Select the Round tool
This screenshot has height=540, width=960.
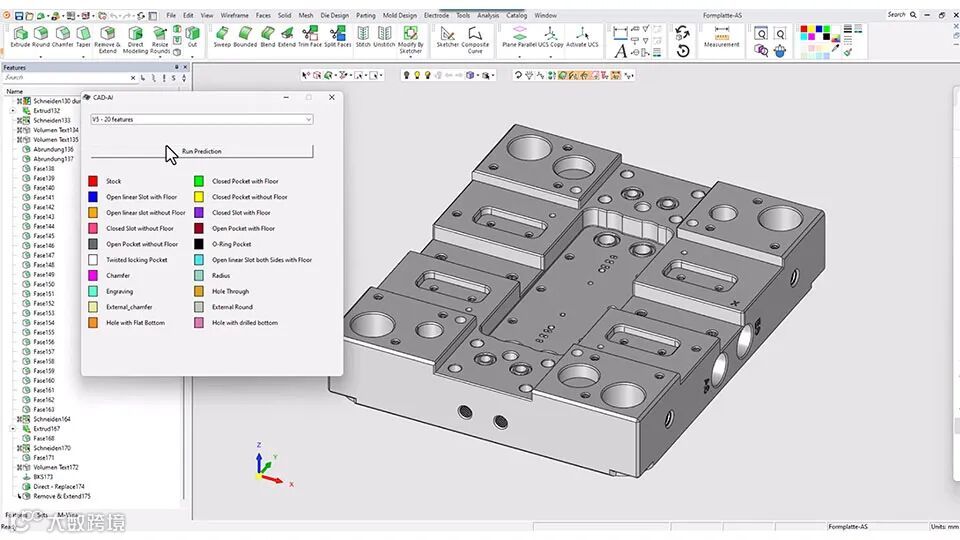point(41,37)
